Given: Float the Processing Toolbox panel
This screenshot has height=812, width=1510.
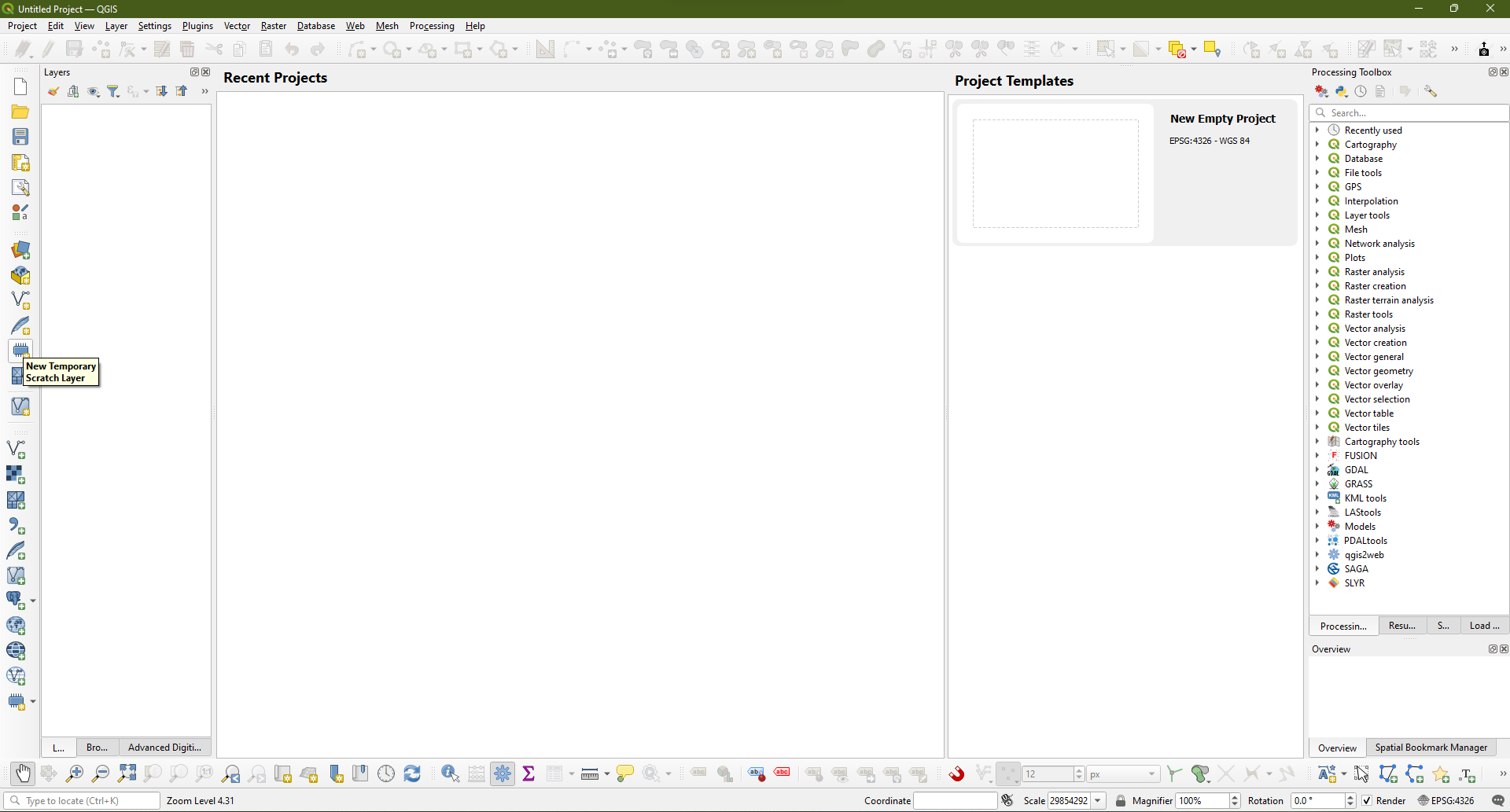Looking at the screenshot, I should (1493, 72).
